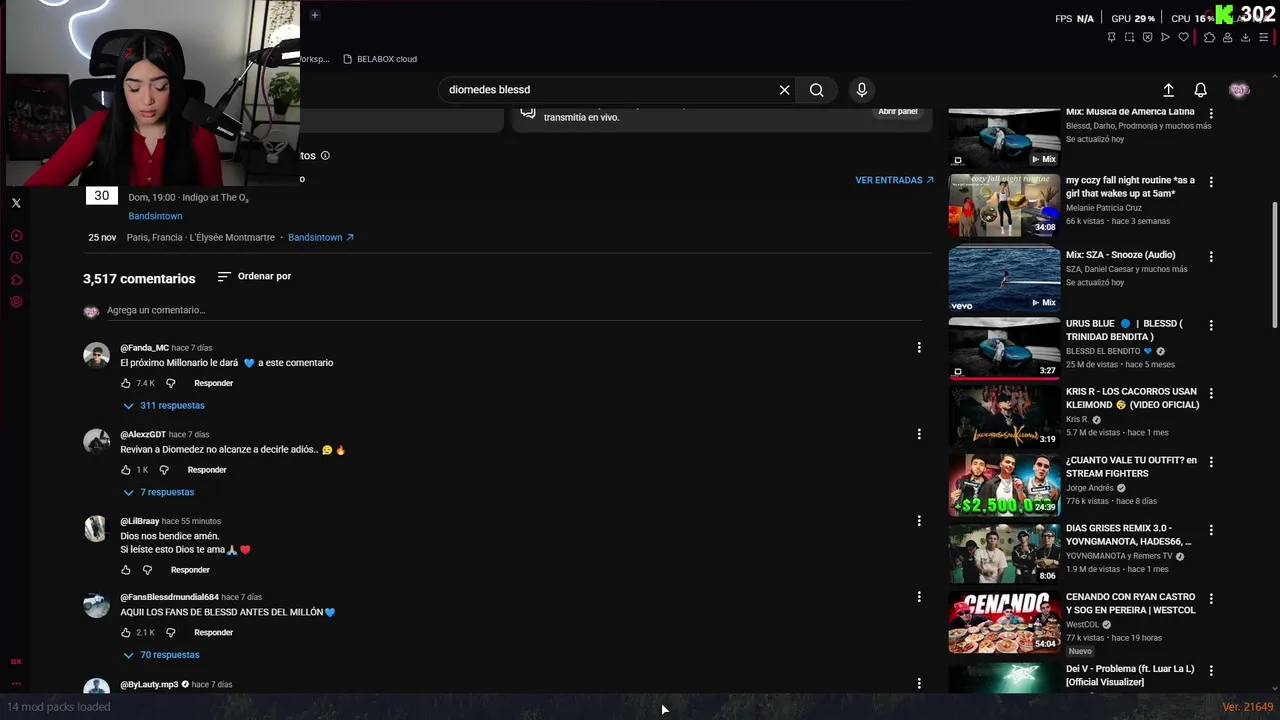
Task: Open options for CENANDO CON RYAN CASTRO video
Action: pos(1211,599)
